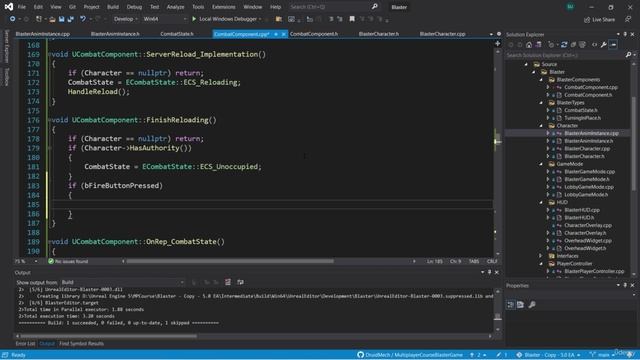Click View Code icon in Solution Explorer toolbar
Screen dimensions: 640x360
coord(595,44)
